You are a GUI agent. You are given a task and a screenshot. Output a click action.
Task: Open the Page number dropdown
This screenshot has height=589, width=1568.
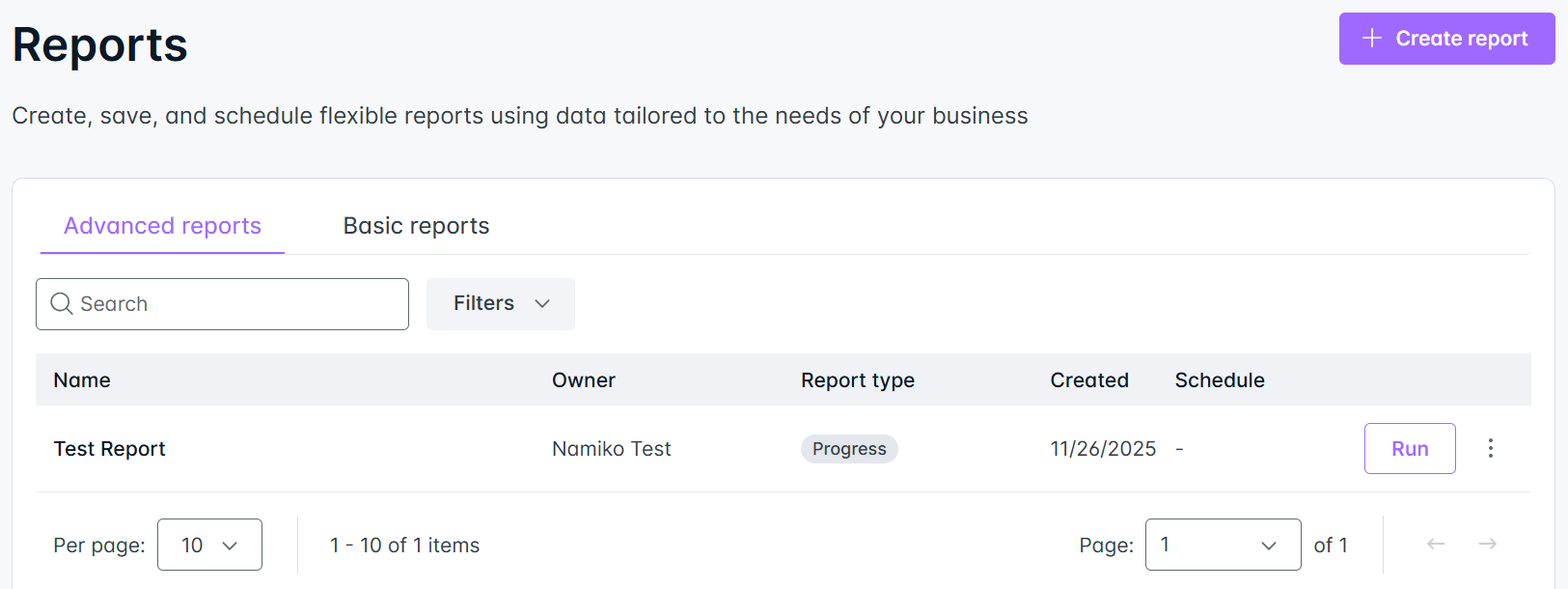[1222, 546]
